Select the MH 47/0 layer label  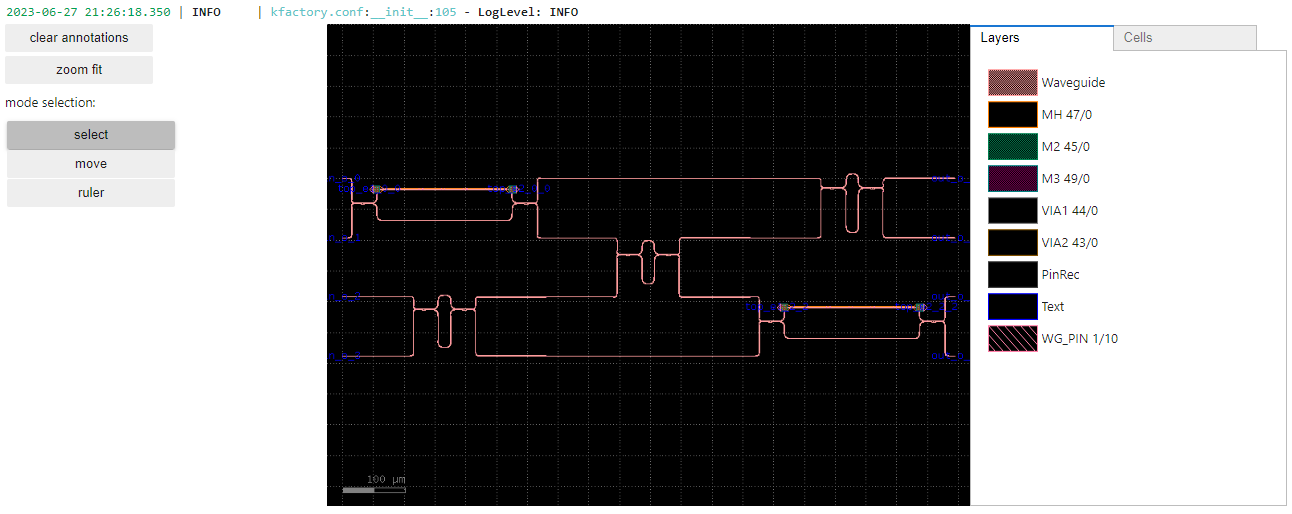point(1066,115)
